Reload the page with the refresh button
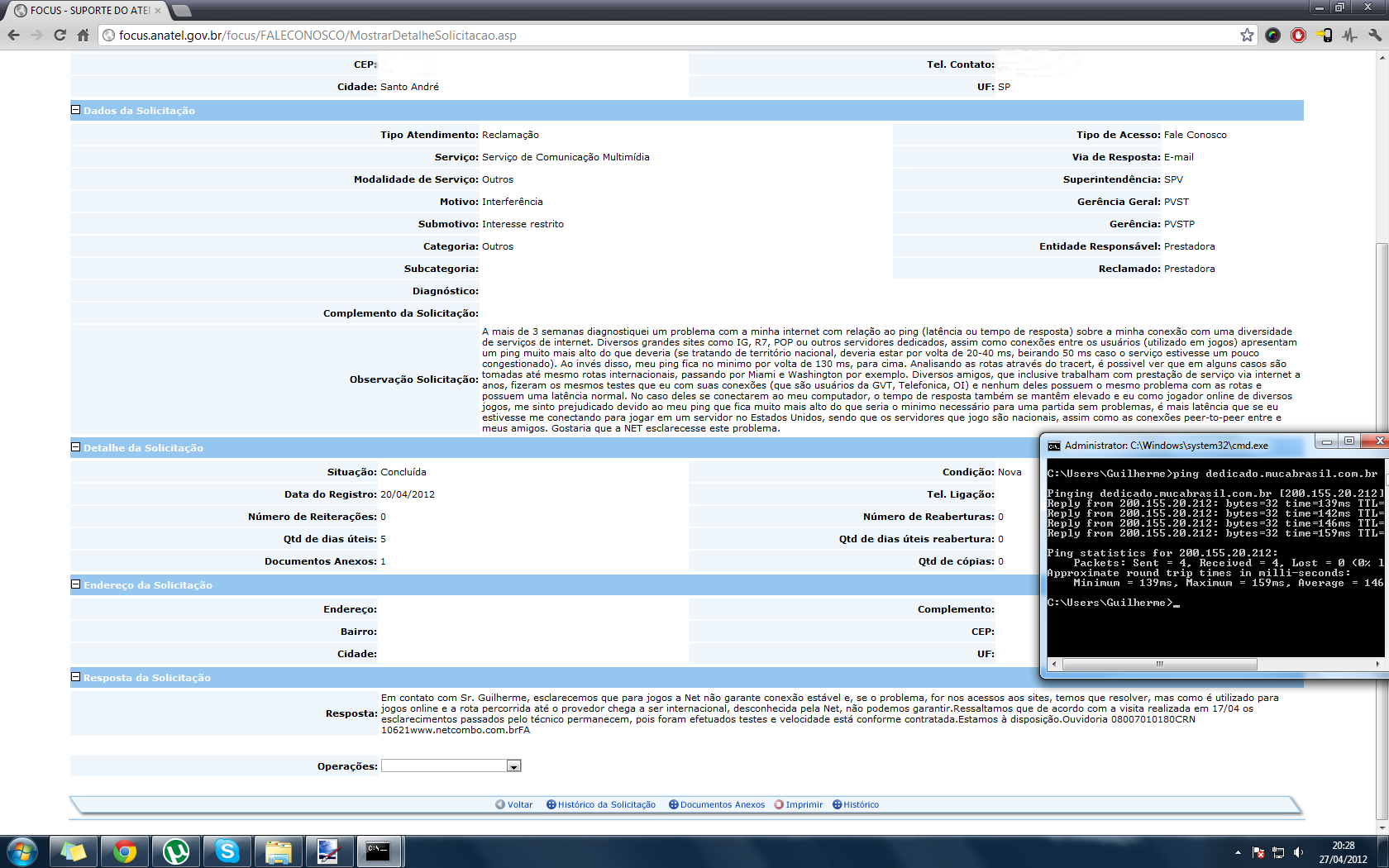This screenshot has width=1389, height=868. 60,35
